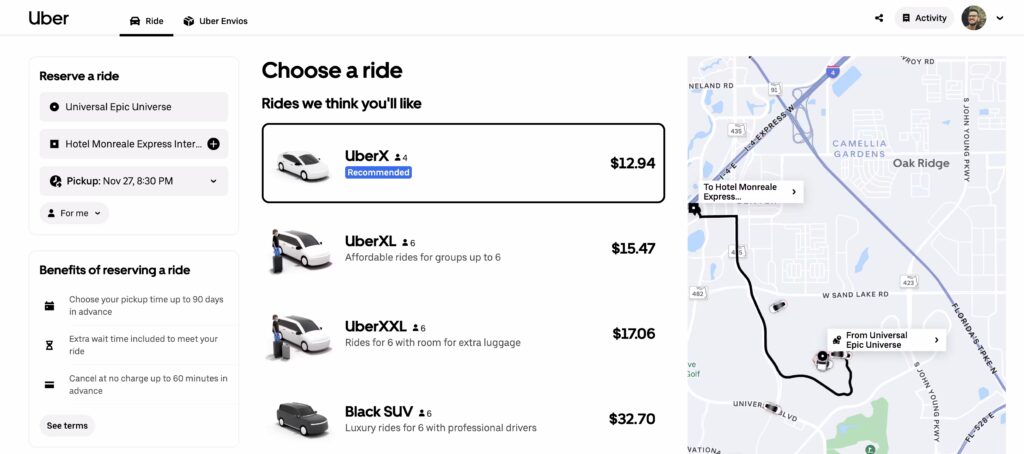Open the For me rider dropdown
Viewport: 1024px width, 454px height.
point(74,213)
